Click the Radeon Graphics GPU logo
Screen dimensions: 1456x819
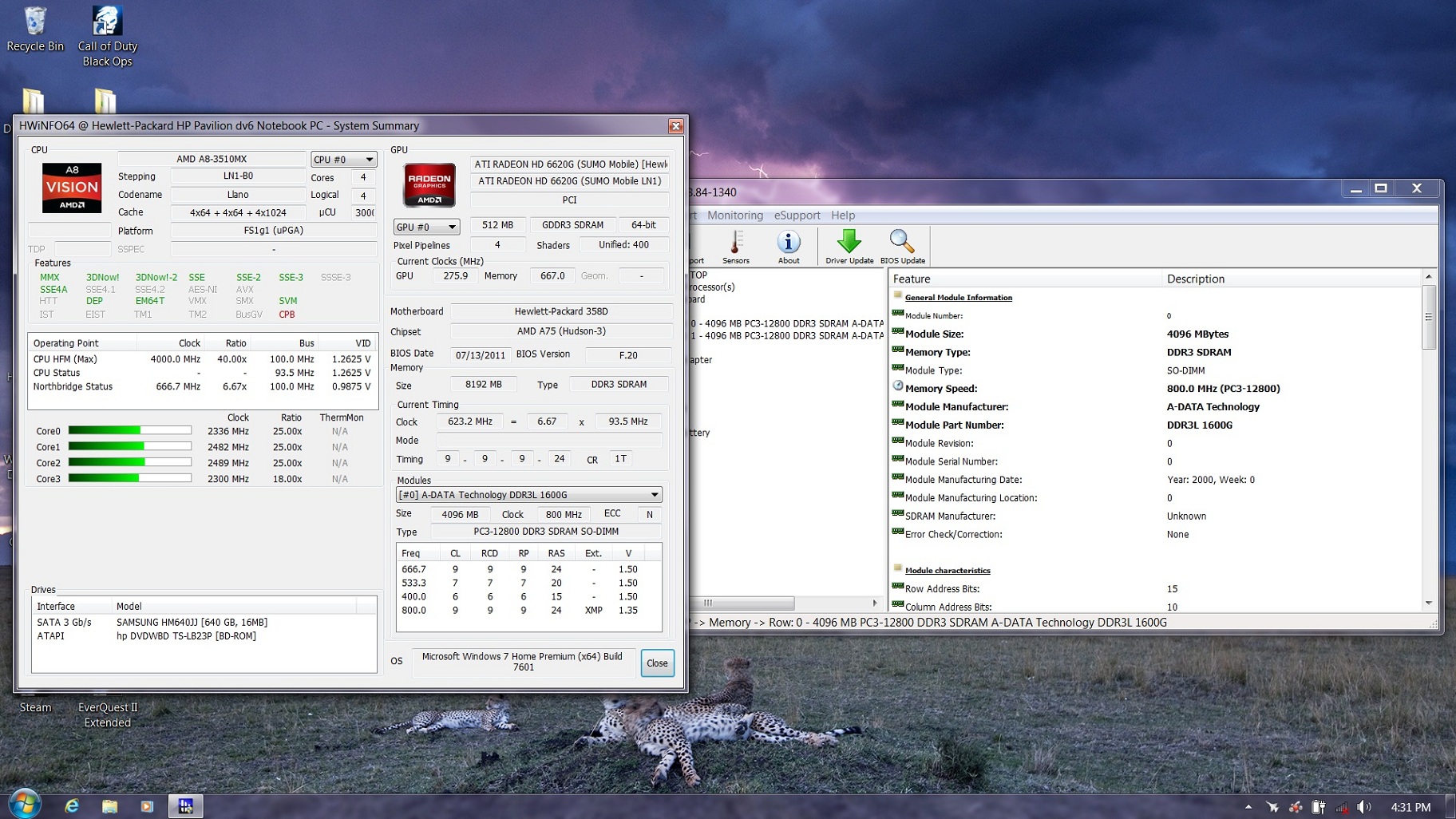(x=429, y=184)
